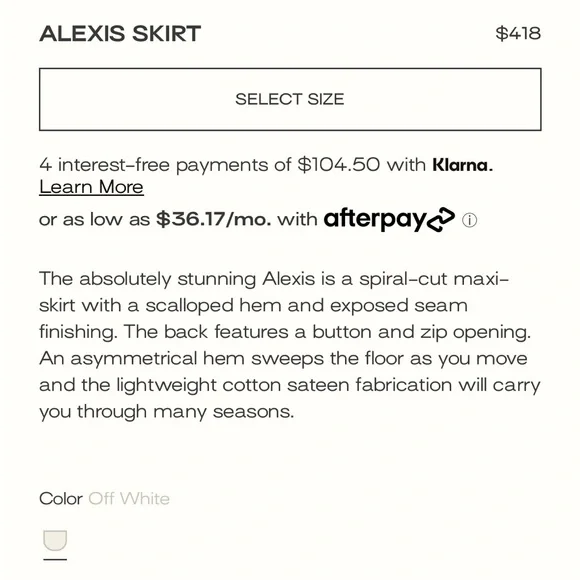Click the afterpay wordmark

tap(375, 219)
